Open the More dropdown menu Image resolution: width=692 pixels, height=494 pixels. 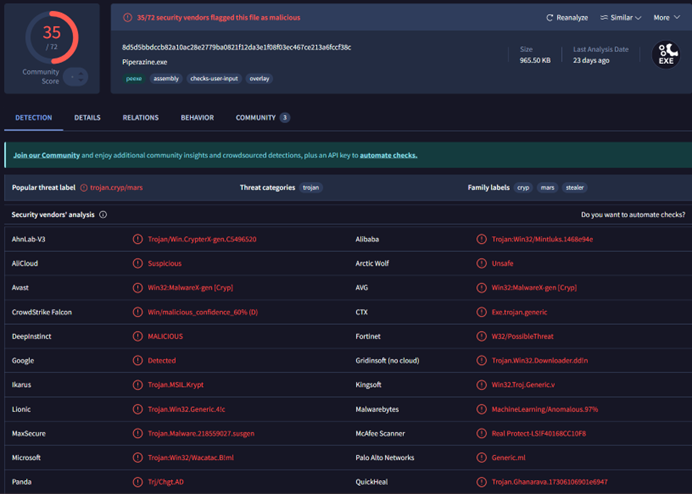666,18
